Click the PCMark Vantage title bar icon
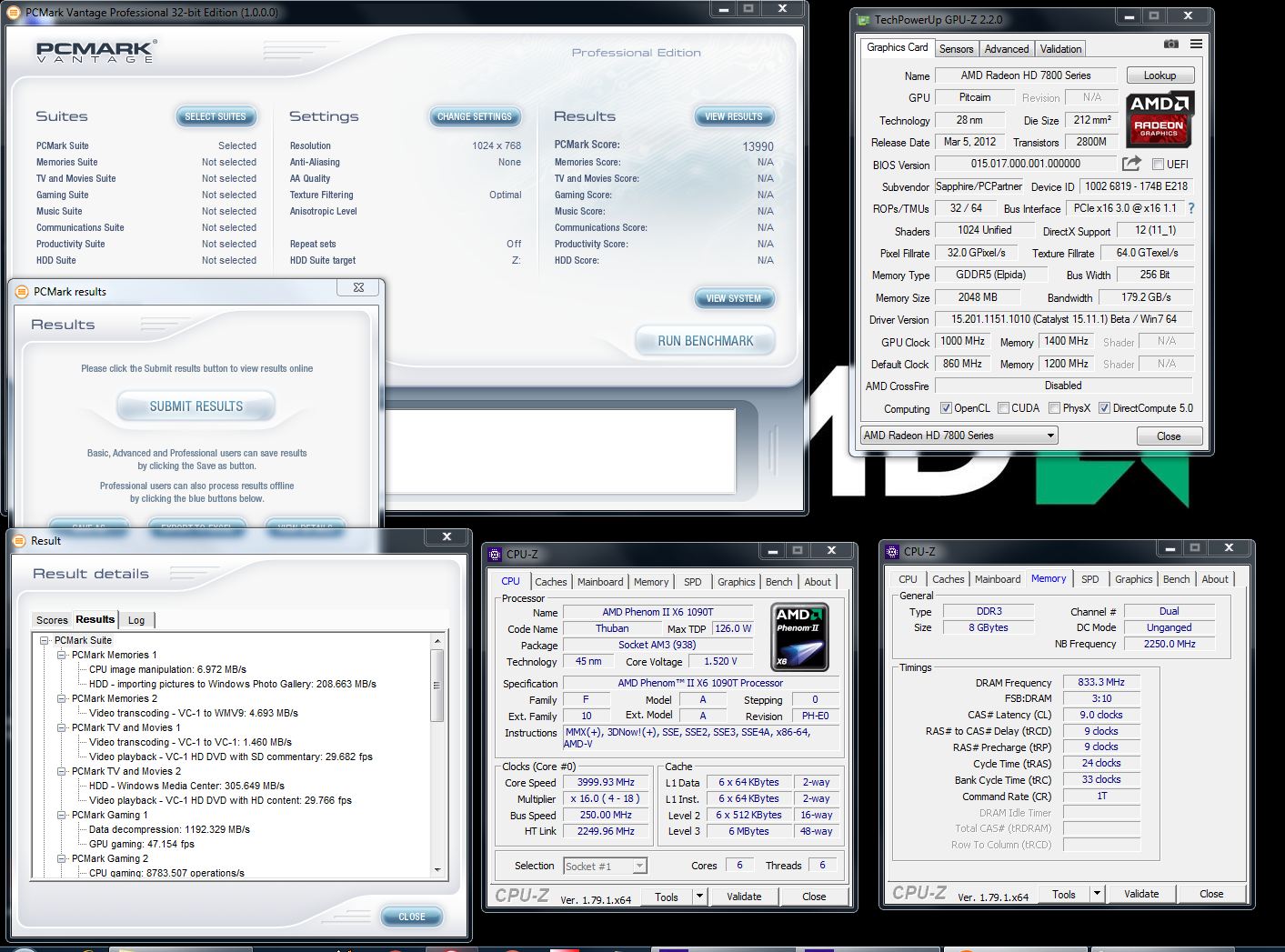Screen dimensions: 1285x952 pyautogui.click(x=14, y=13)
